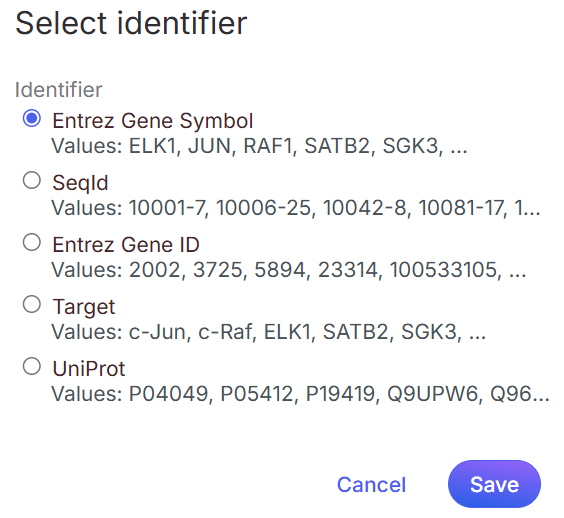The image size is (564, 518).
Task: Save the identifier selection
Action: click(x=494, y=484)
